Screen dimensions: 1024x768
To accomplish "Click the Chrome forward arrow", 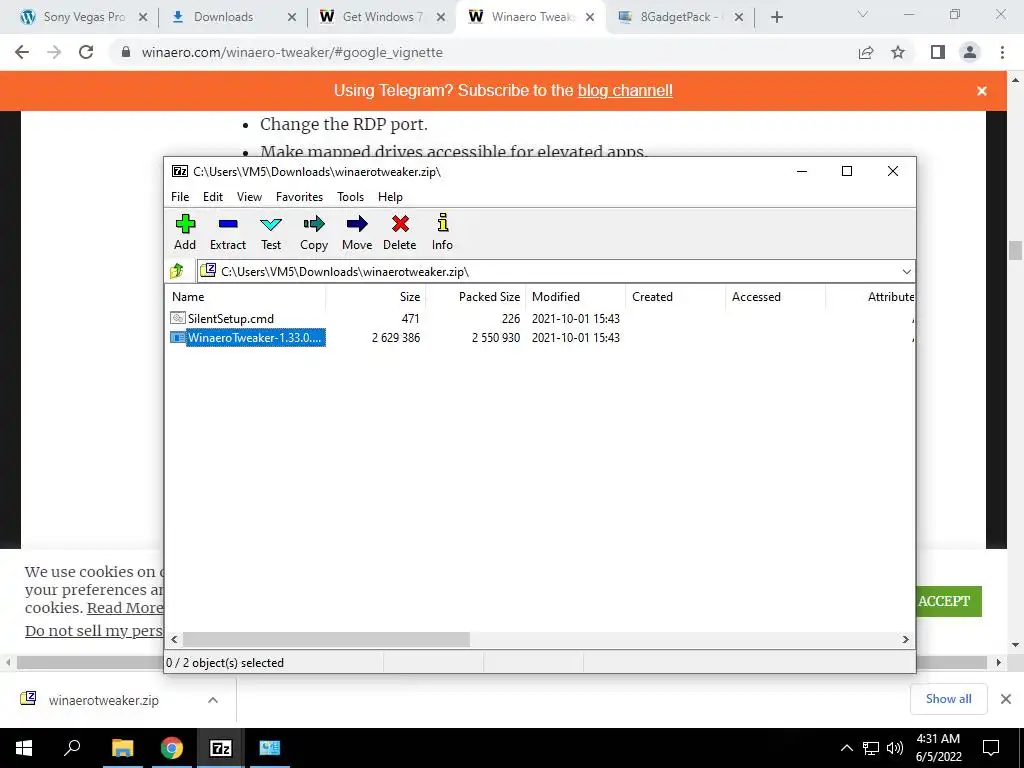I will tap(54, 52).
